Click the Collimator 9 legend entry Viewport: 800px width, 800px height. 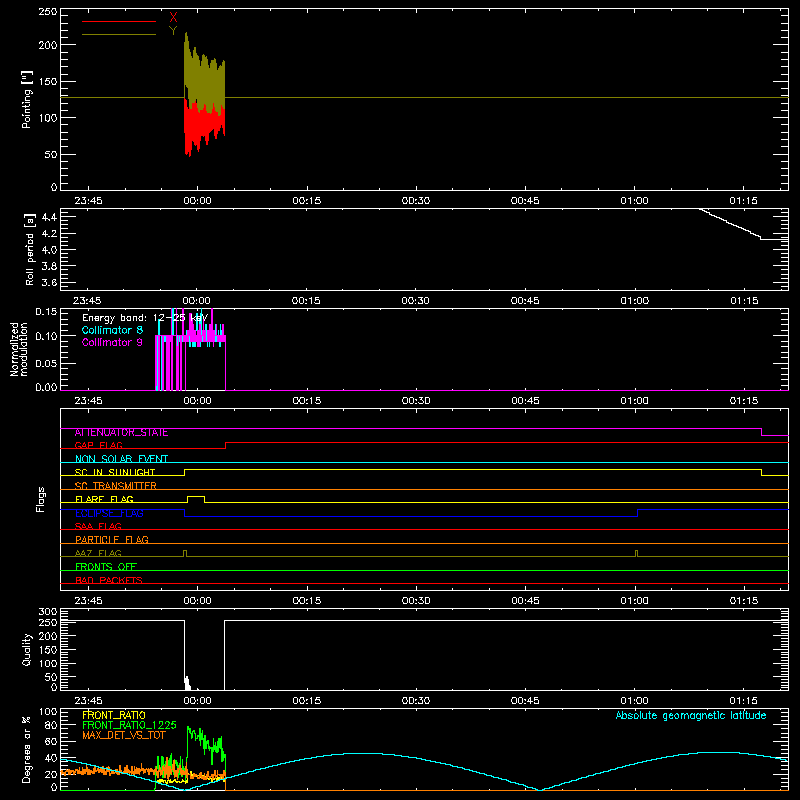coord(112,342)
